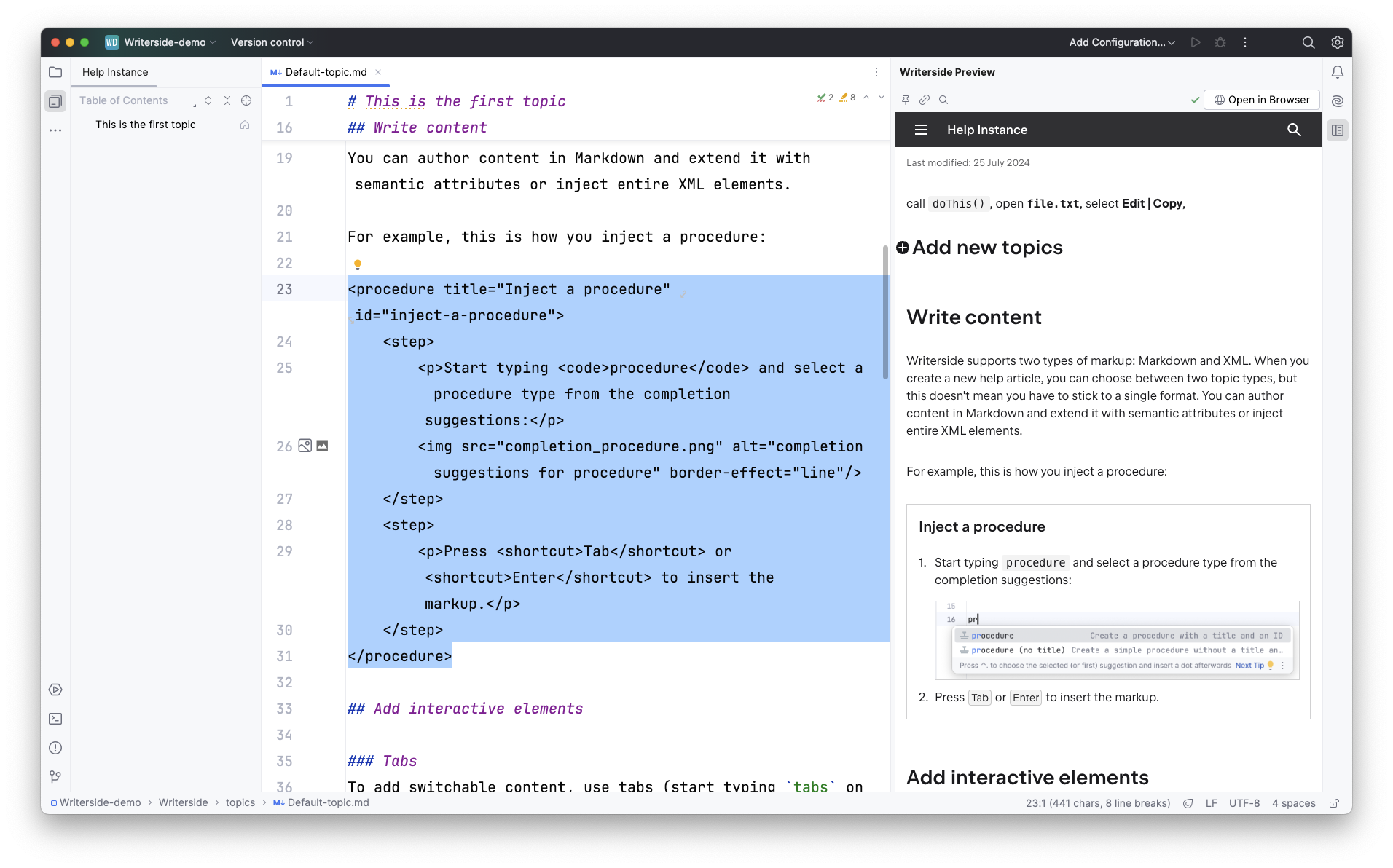Image resolution: width=1393 pixels, height=868 pixels.
Task: Open the Help Instance hamburger menu
Action: pos(920,130)
